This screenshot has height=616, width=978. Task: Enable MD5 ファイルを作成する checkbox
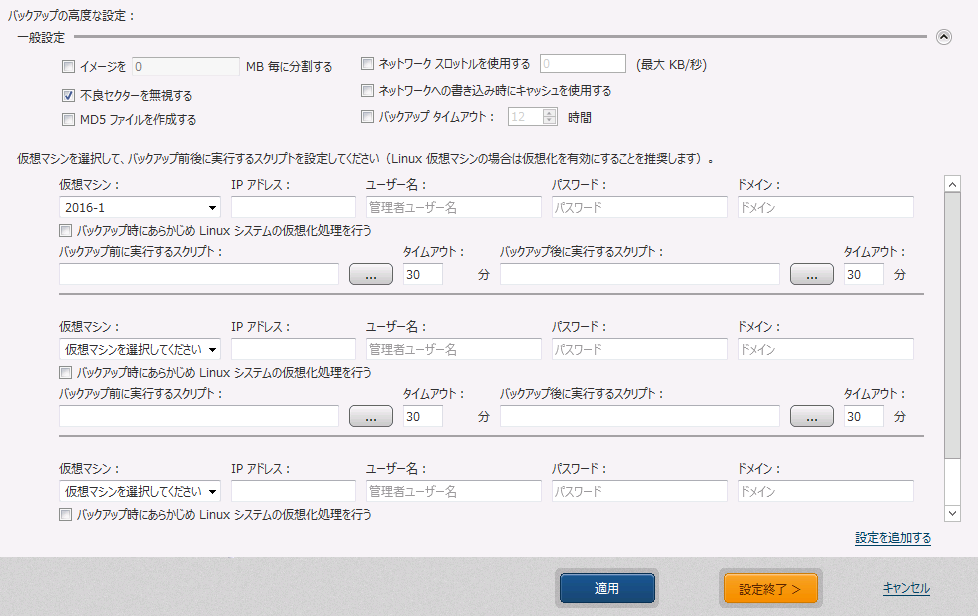point(68,120)
